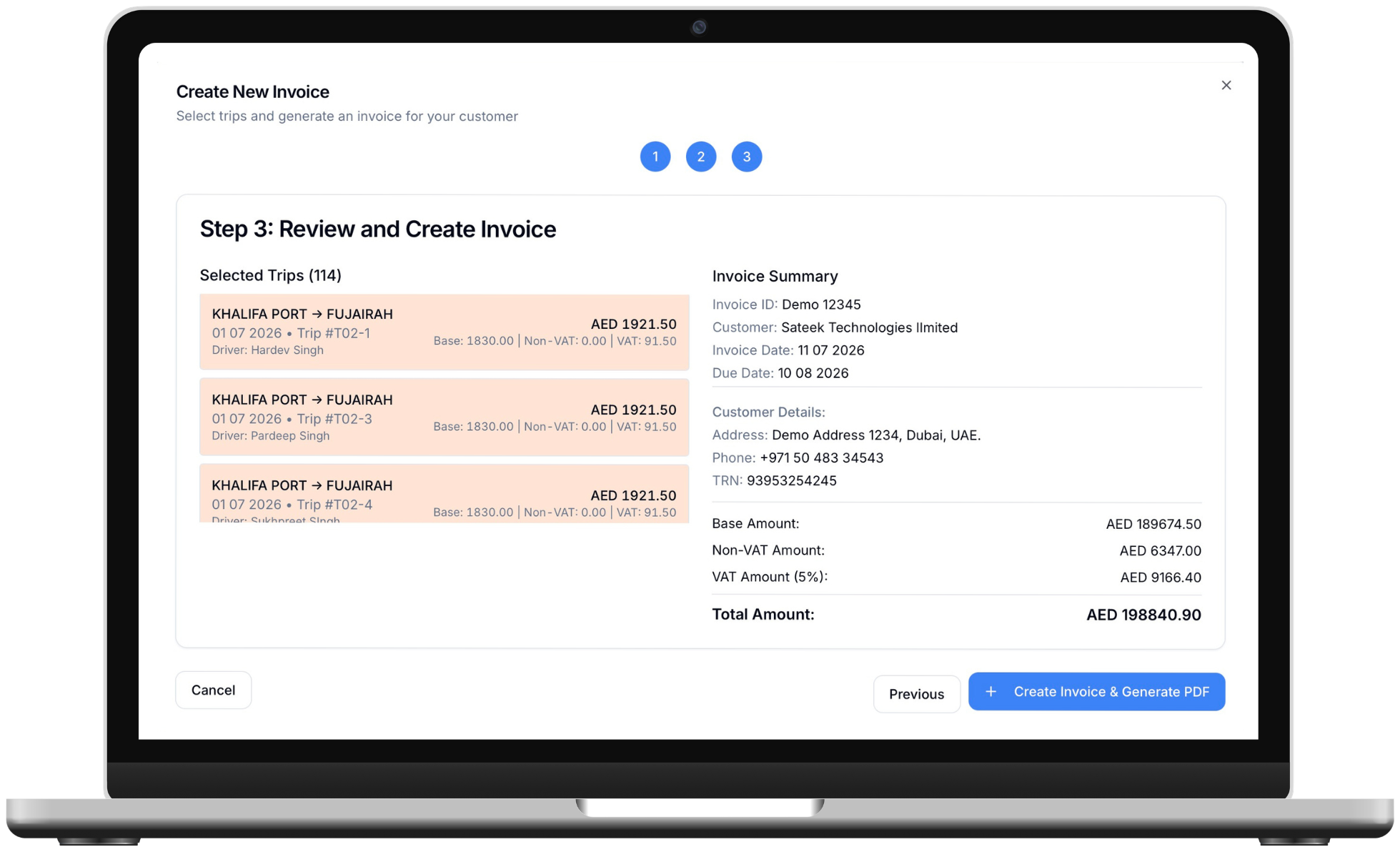Click Selected Trips (114) heading
1400x852 pixels.
[270, 275]
